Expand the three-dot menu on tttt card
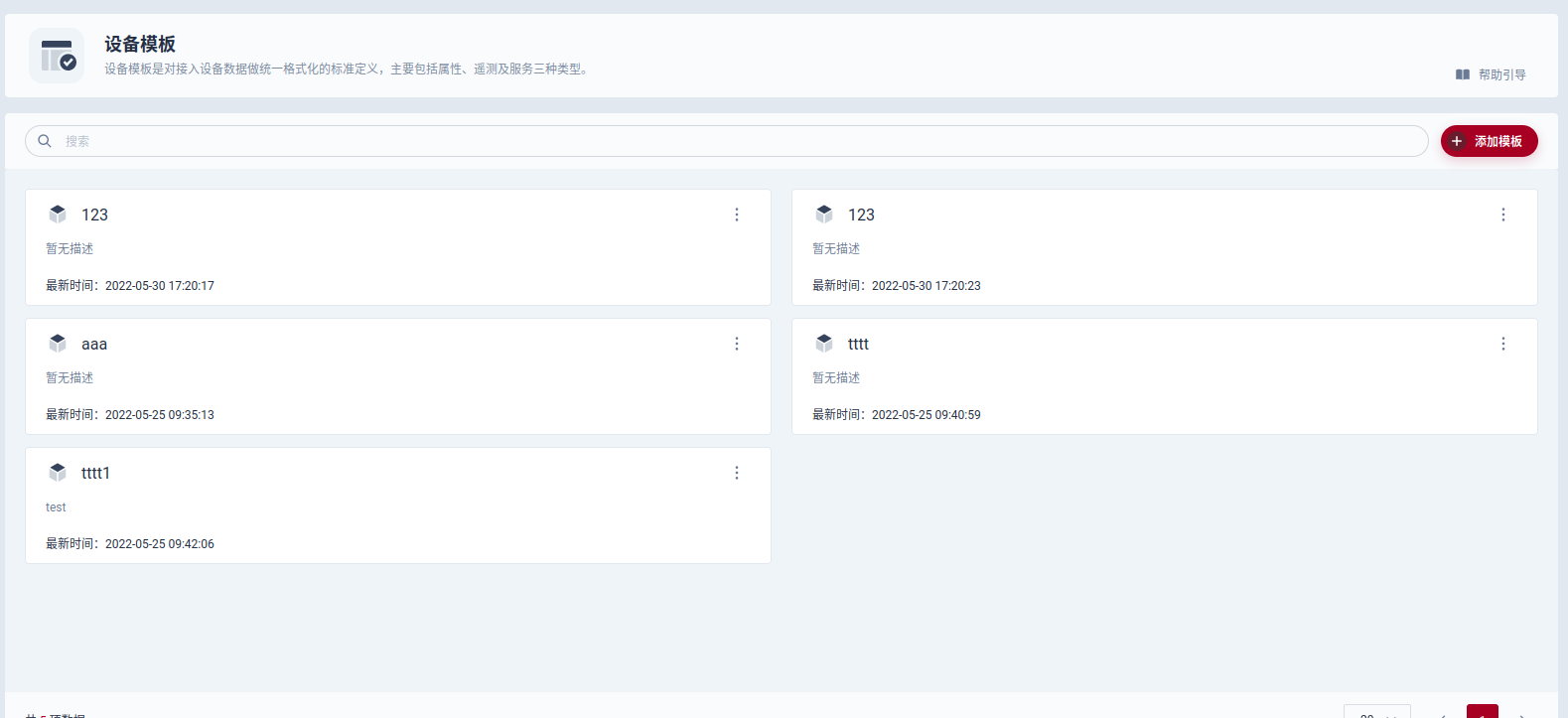 coord(1503,344)
